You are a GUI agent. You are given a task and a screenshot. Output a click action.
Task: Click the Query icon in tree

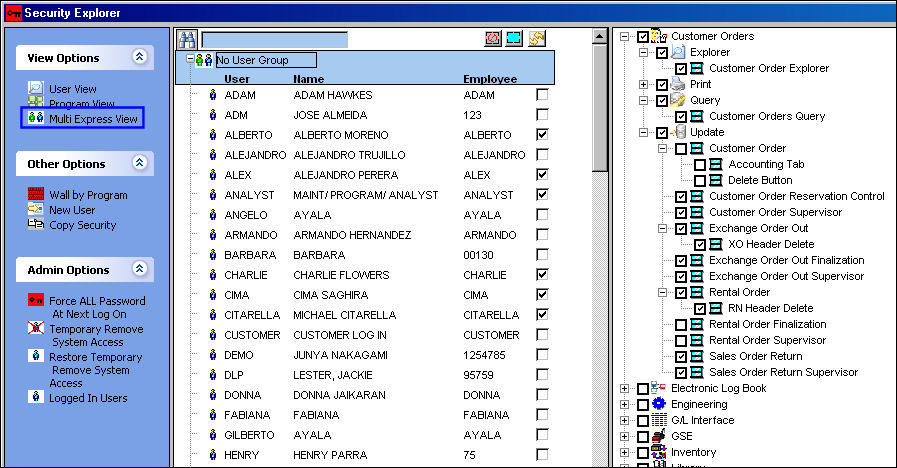(x=678, y=100)
